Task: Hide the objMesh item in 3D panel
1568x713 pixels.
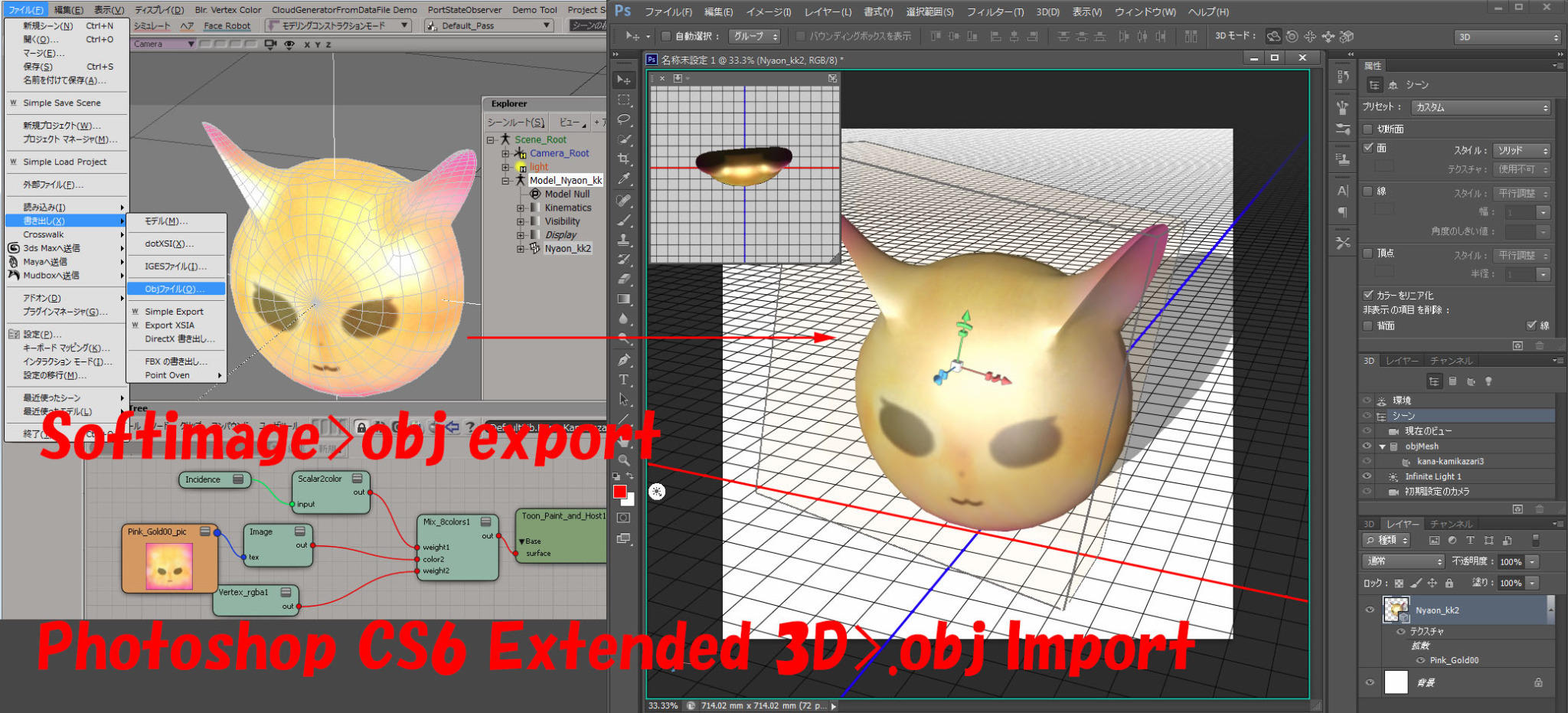Action: click(1367, 446)
